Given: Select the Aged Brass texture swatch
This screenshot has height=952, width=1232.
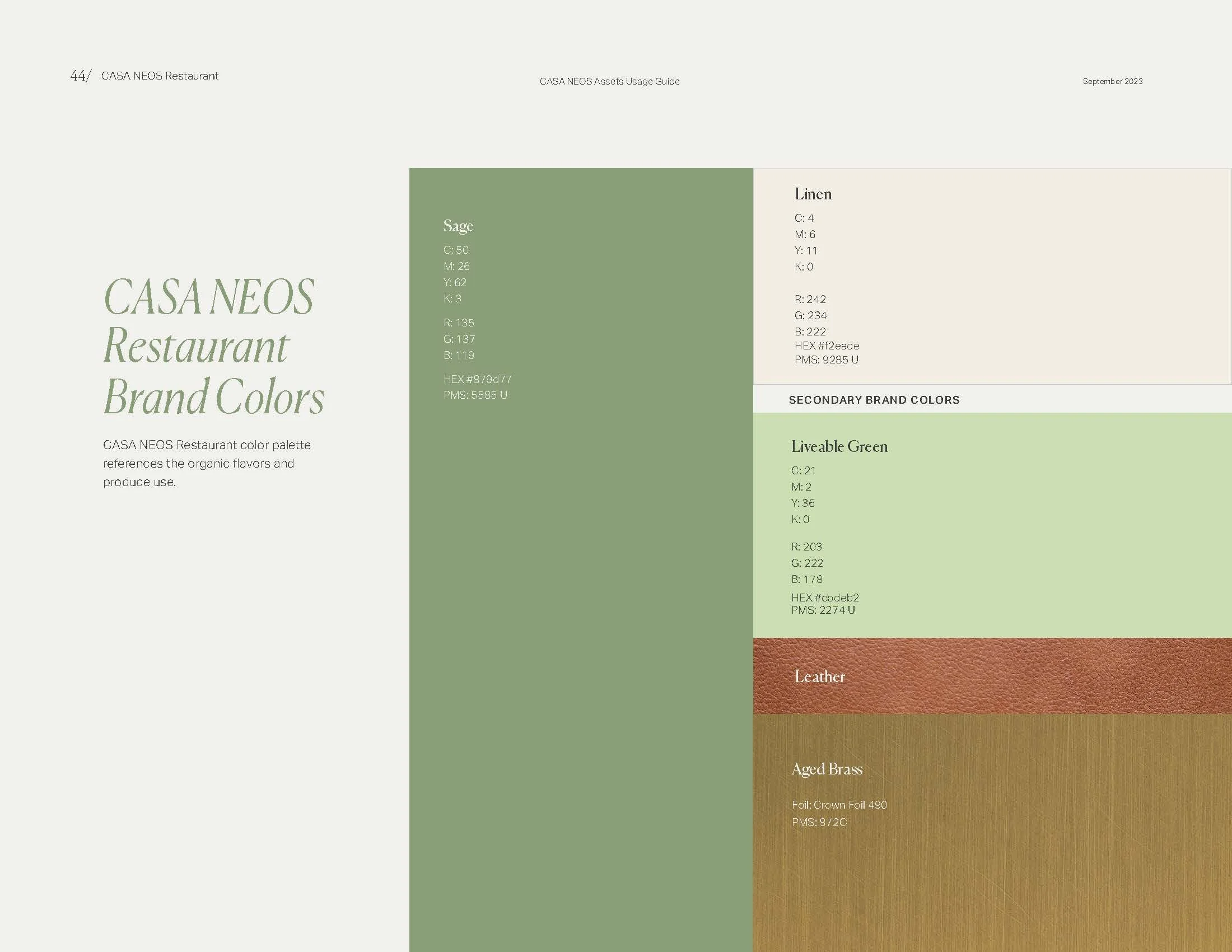Looking at the screenshot, I should pyautogui.click(x=992, y=833).
